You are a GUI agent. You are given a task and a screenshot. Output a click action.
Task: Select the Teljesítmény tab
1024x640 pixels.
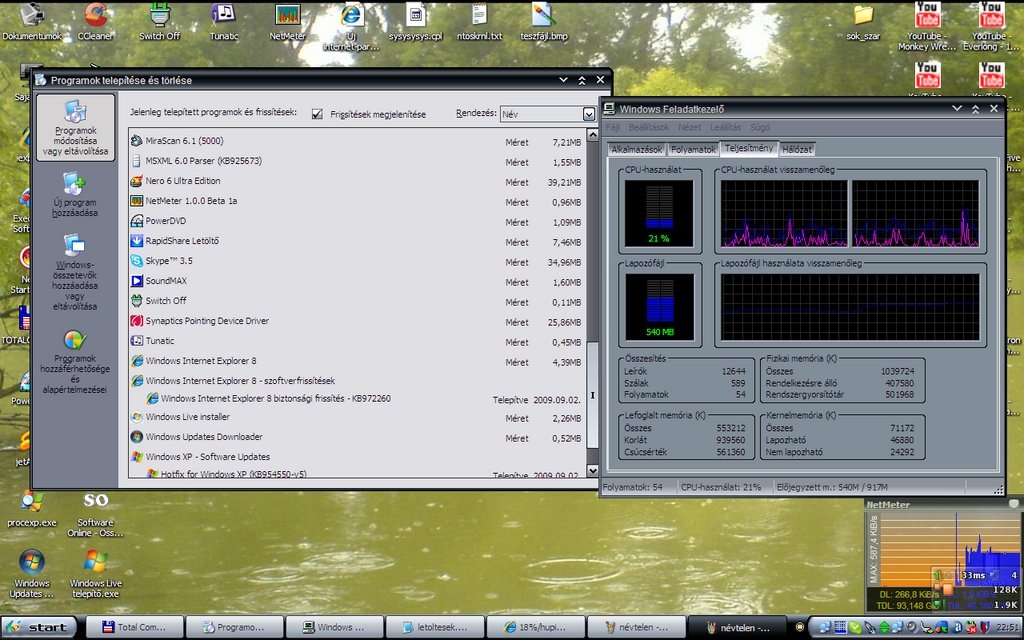point(748,148)
